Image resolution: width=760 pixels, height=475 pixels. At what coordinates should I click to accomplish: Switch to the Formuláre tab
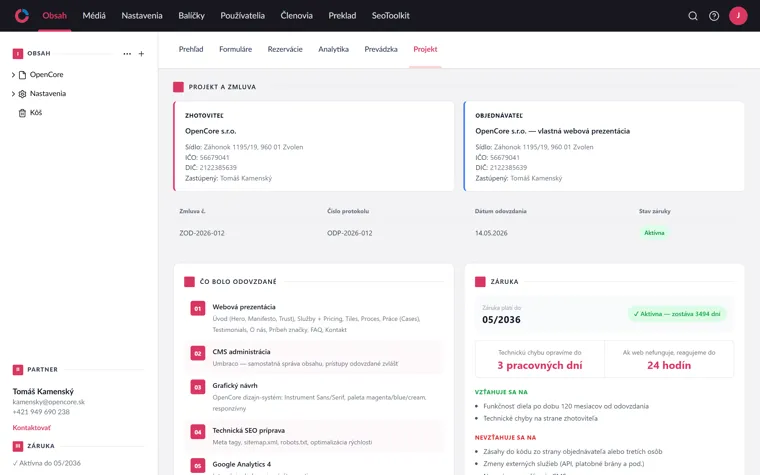coord(236,49)
